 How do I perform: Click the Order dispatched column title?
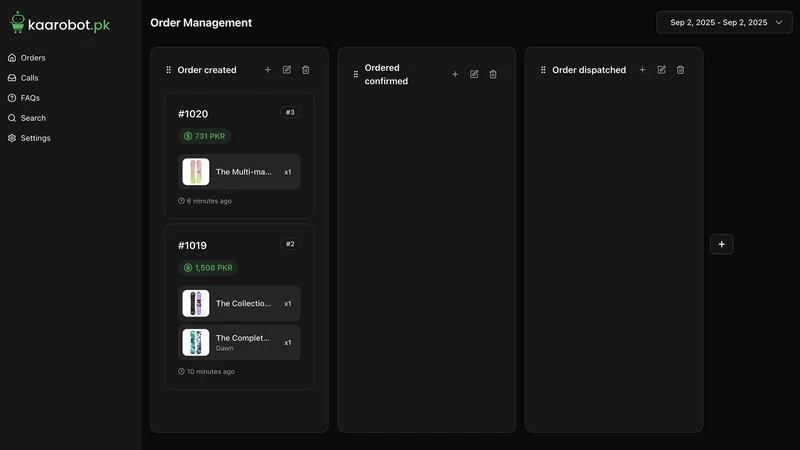pyautogui.click(x=589, y=70)
